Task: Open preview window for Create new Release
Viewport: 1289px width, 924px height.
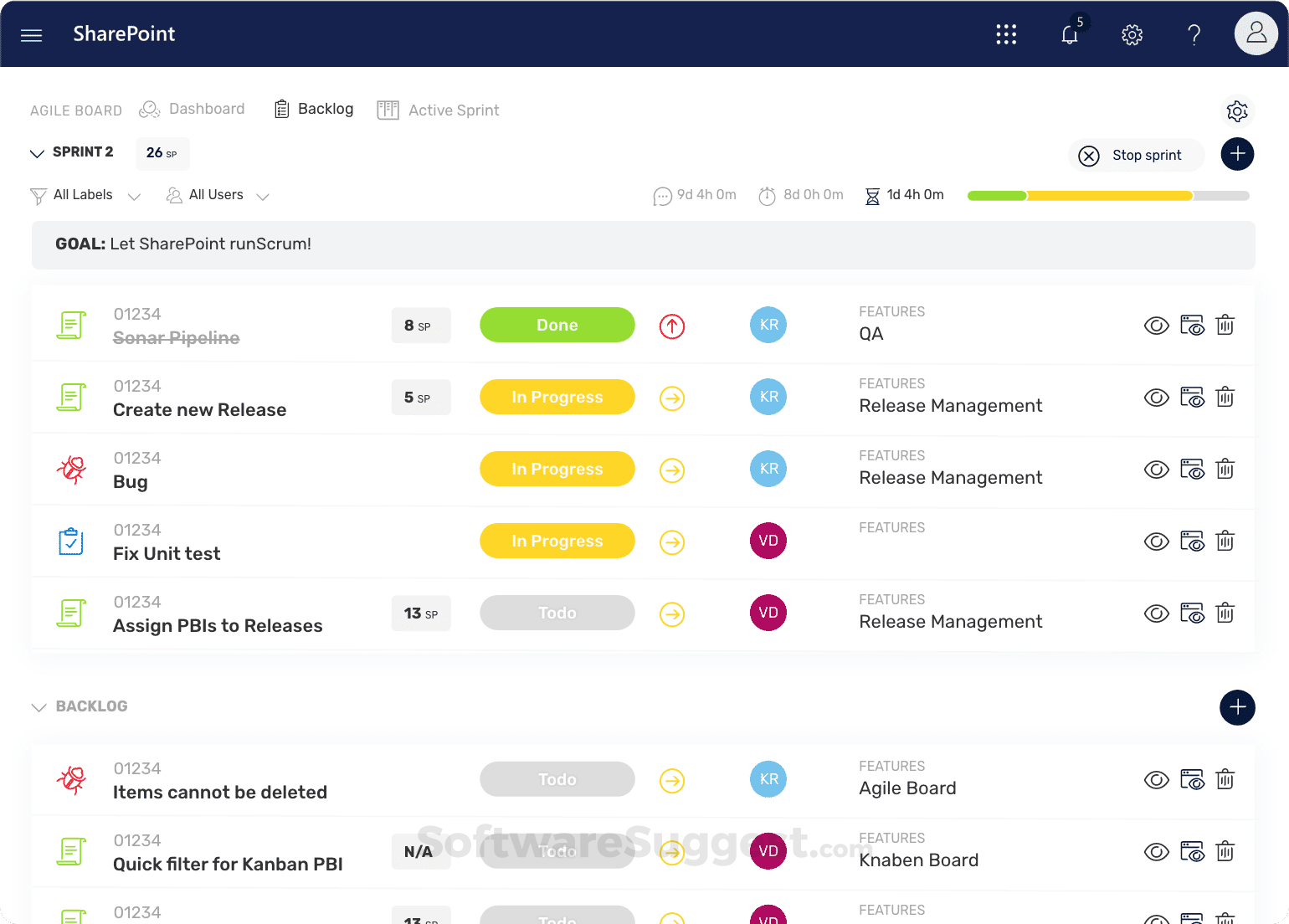Action: [x=1192, y=397]
